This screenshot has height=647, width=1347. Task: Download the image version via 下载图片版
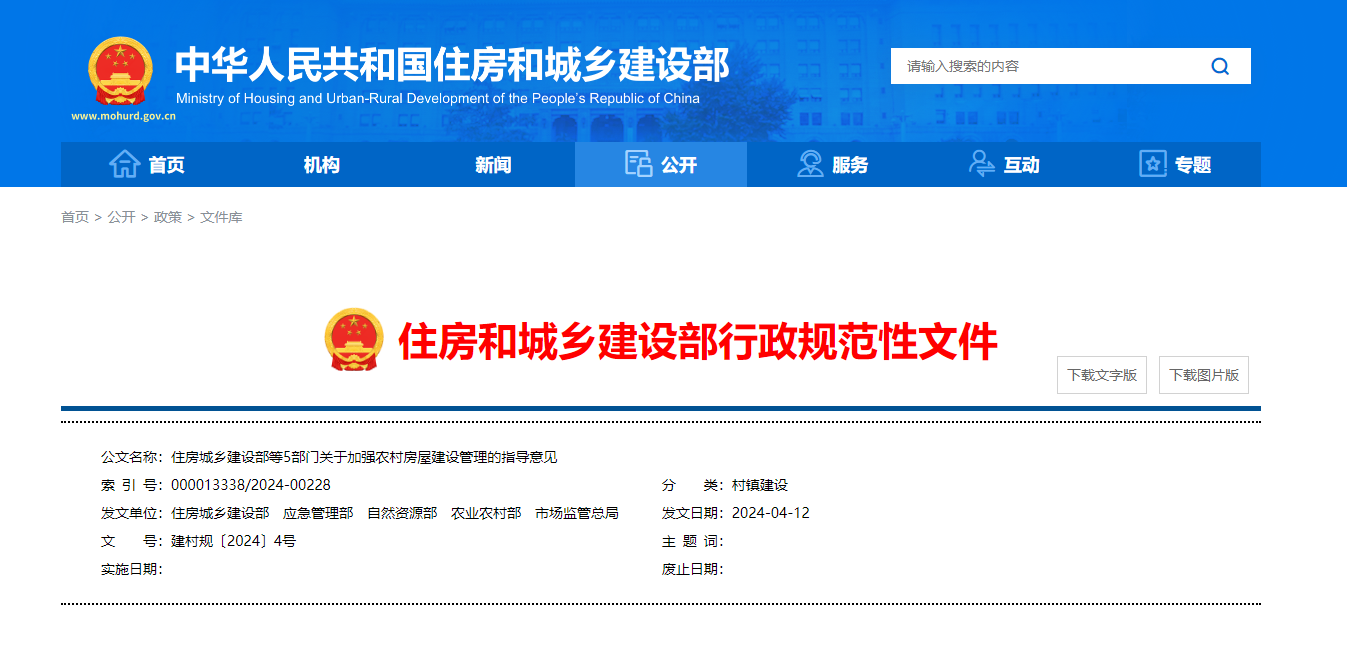[1204, 375]
